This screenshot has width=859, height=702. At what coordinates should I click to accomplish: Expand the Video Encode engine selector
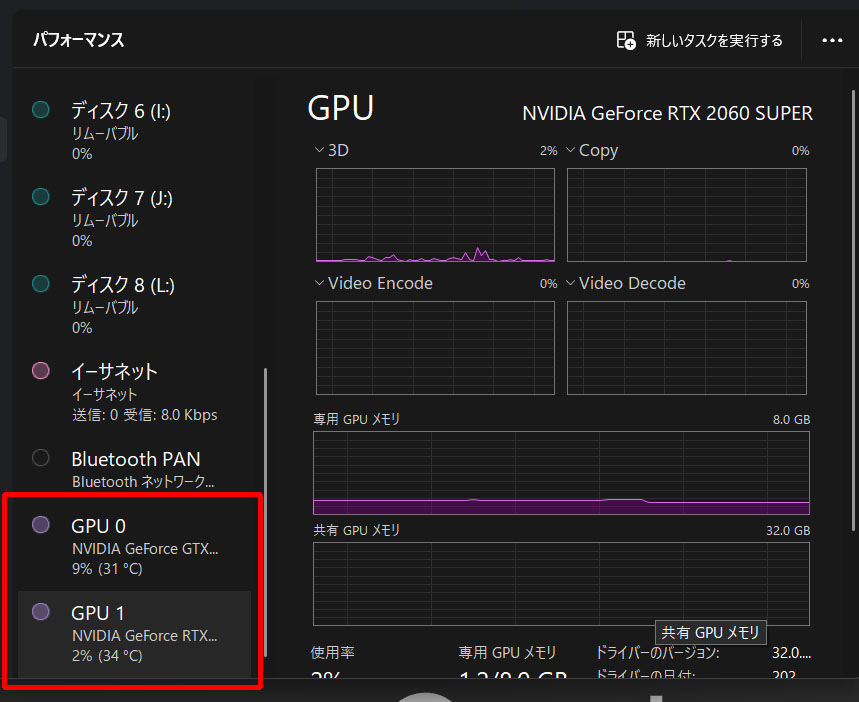319,283
